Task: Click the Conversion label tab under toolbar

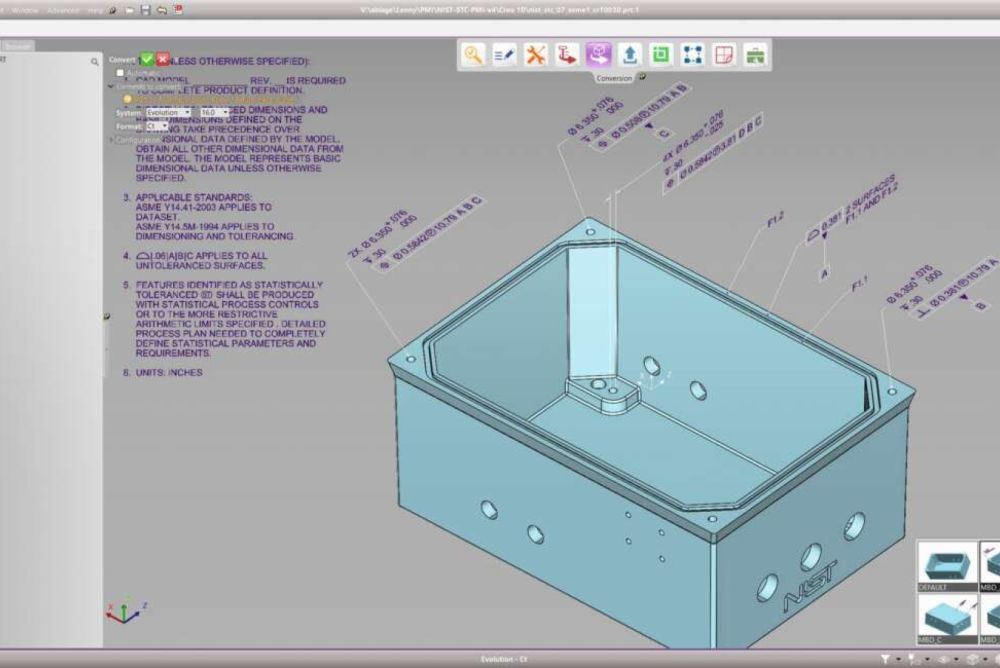Action: pyautogui.click(x=614, y=78)
